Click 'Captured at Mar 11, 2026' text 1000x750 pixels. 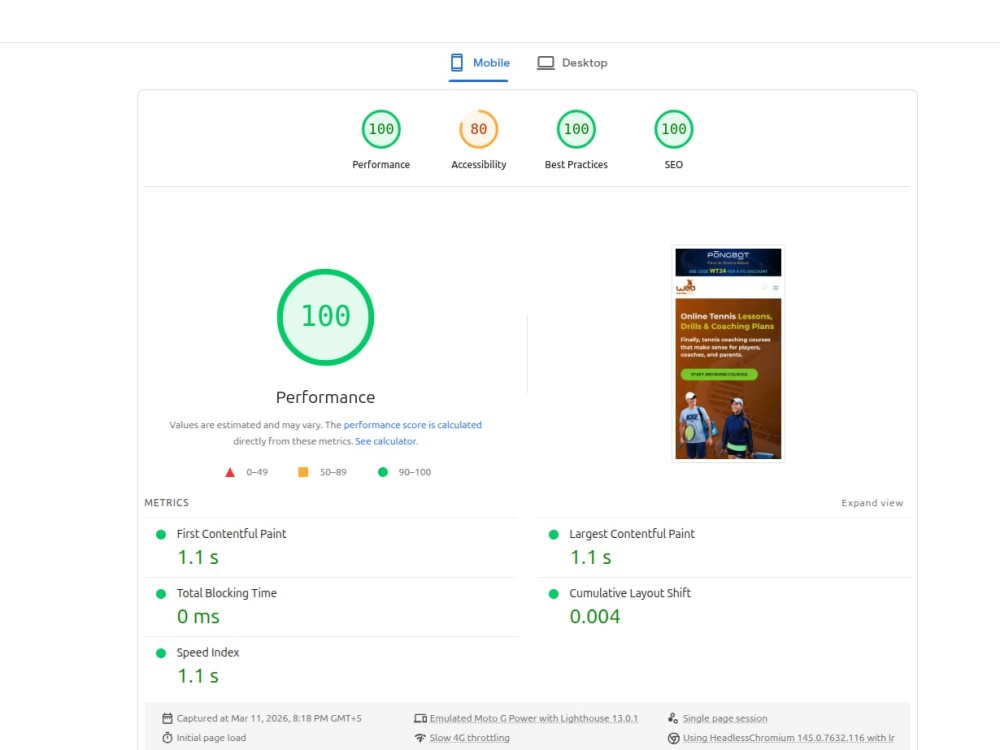coord(269,718)
